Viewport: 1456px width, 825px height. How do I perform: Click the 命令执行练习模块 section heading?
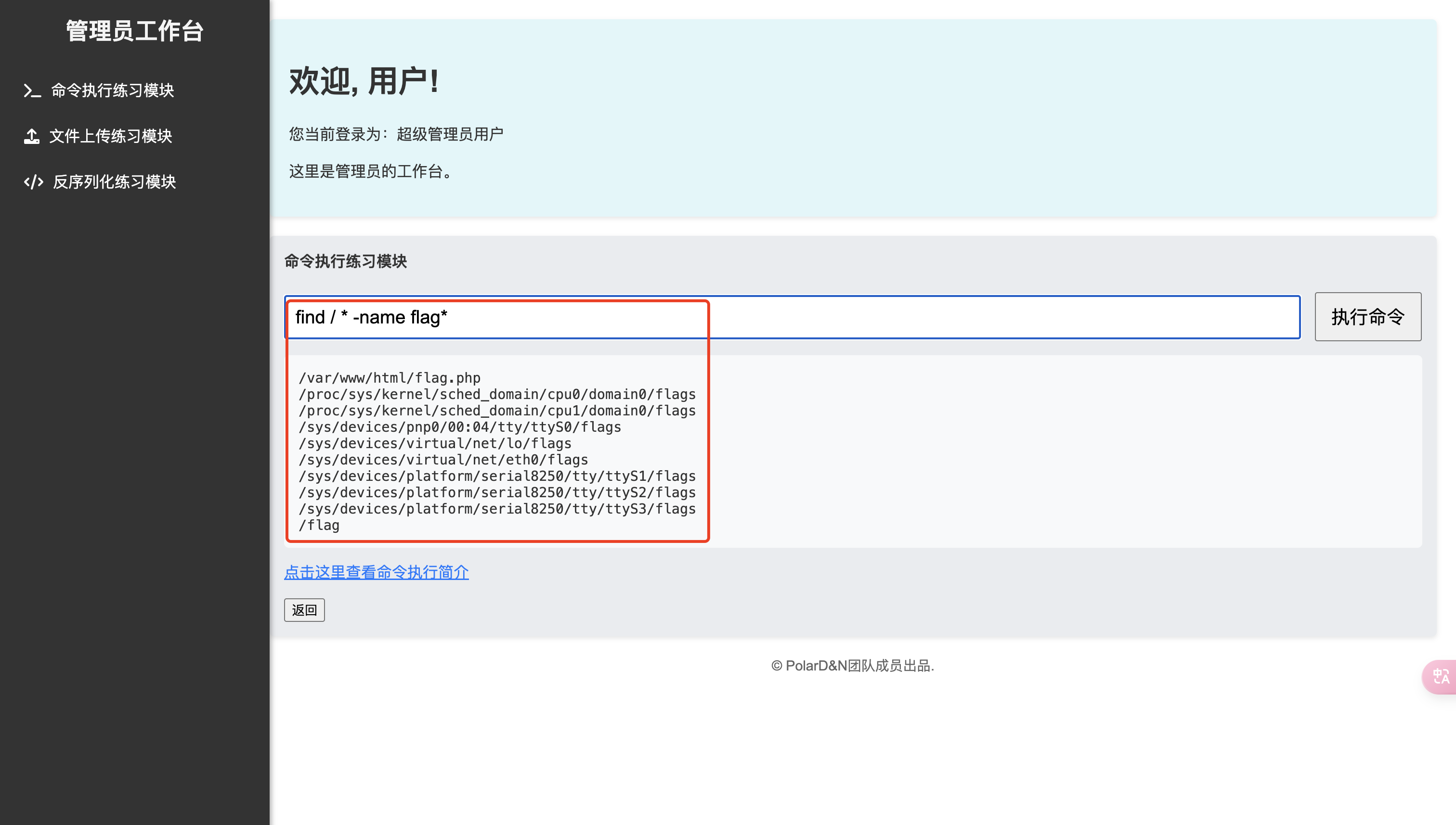(x=346, y=261)
